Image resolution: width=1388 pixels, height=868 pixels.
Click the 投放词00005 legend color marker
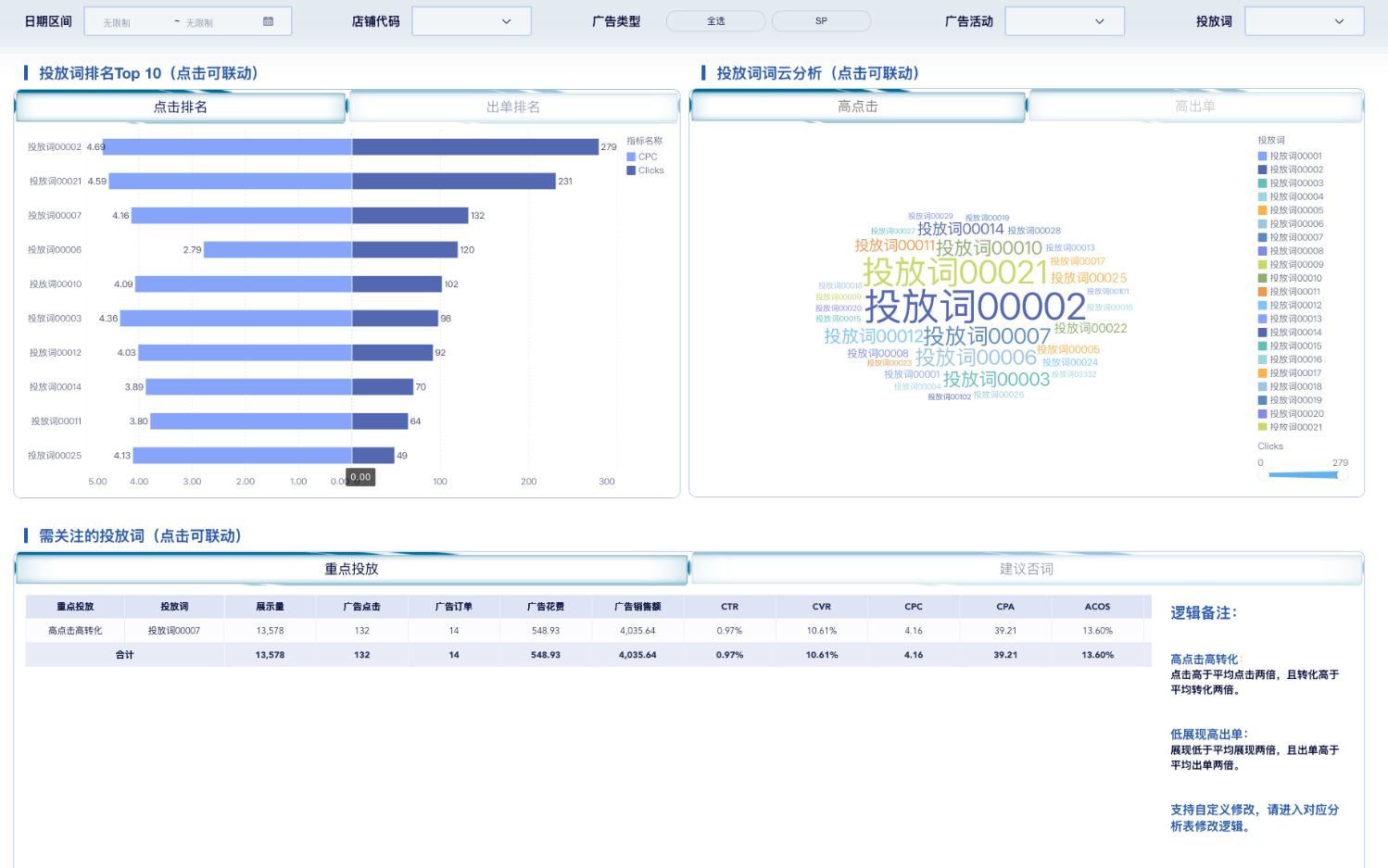[x=1262, y=210]
